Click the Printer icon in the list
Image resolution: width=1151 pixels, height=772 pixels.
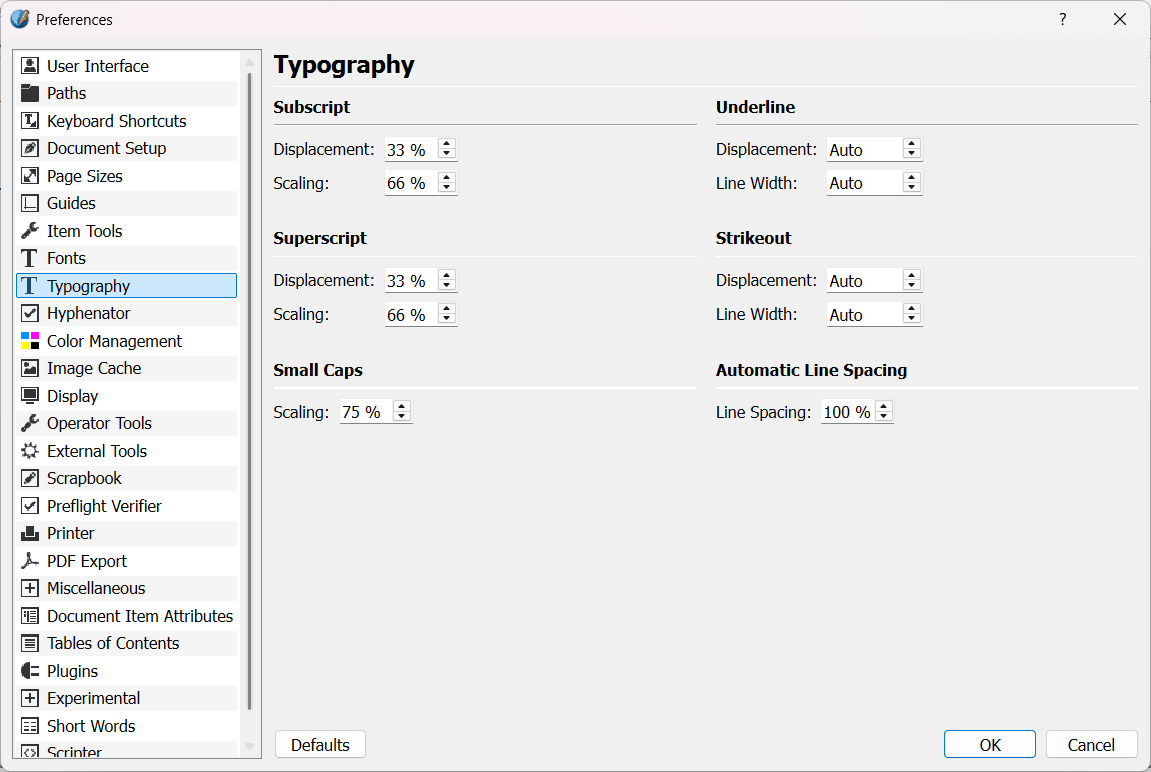pyautogui.click(x=30, y=533)
